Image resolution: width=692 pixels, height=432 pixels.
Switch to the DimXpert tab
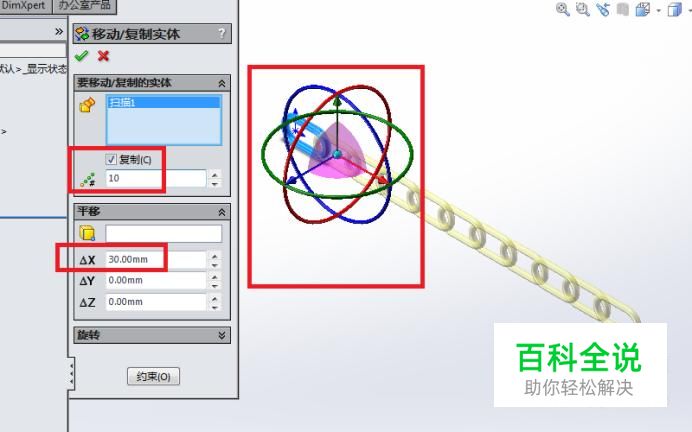25,6
